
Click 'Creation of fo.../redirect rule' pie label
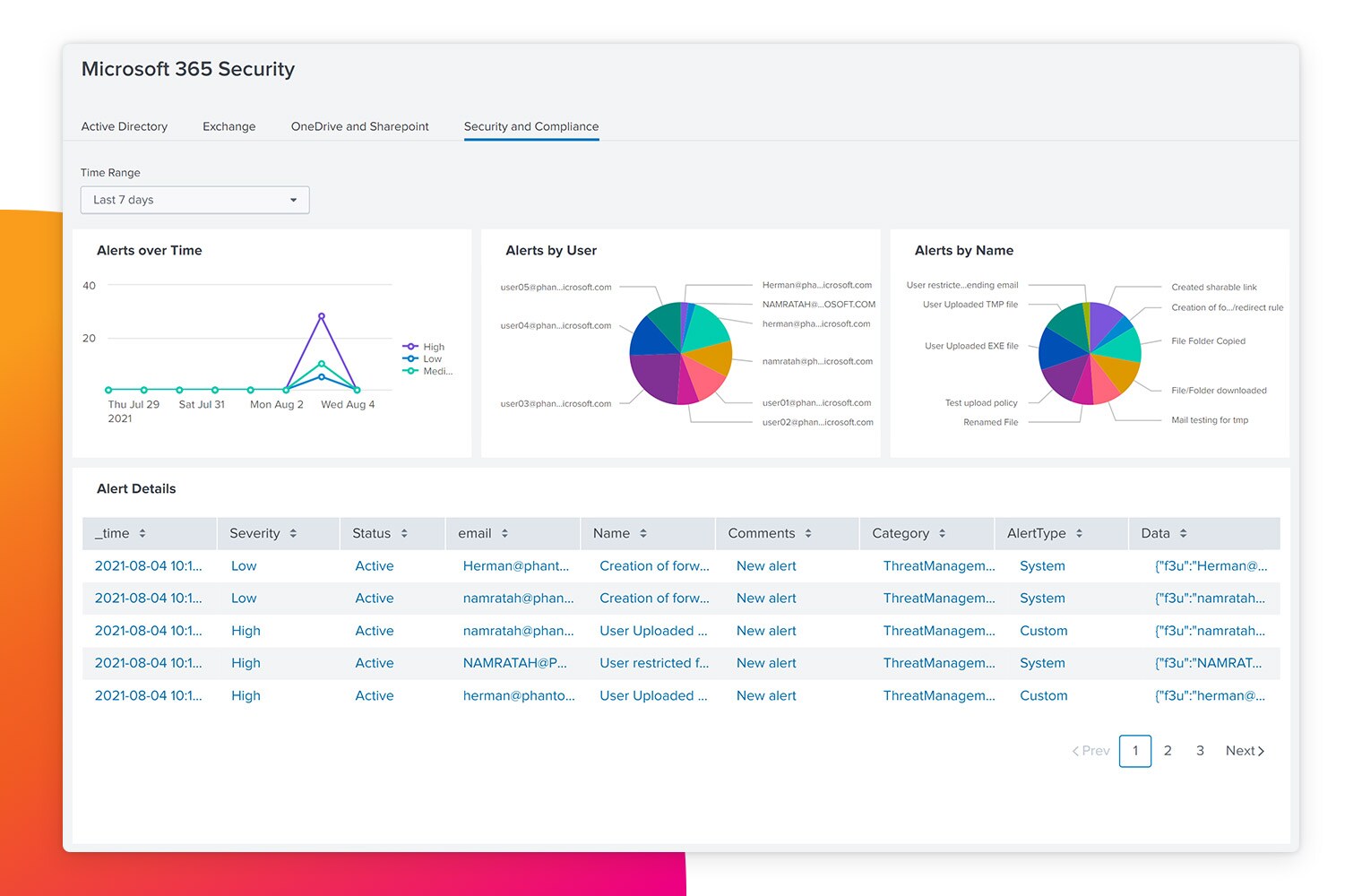pos(1227,307)
